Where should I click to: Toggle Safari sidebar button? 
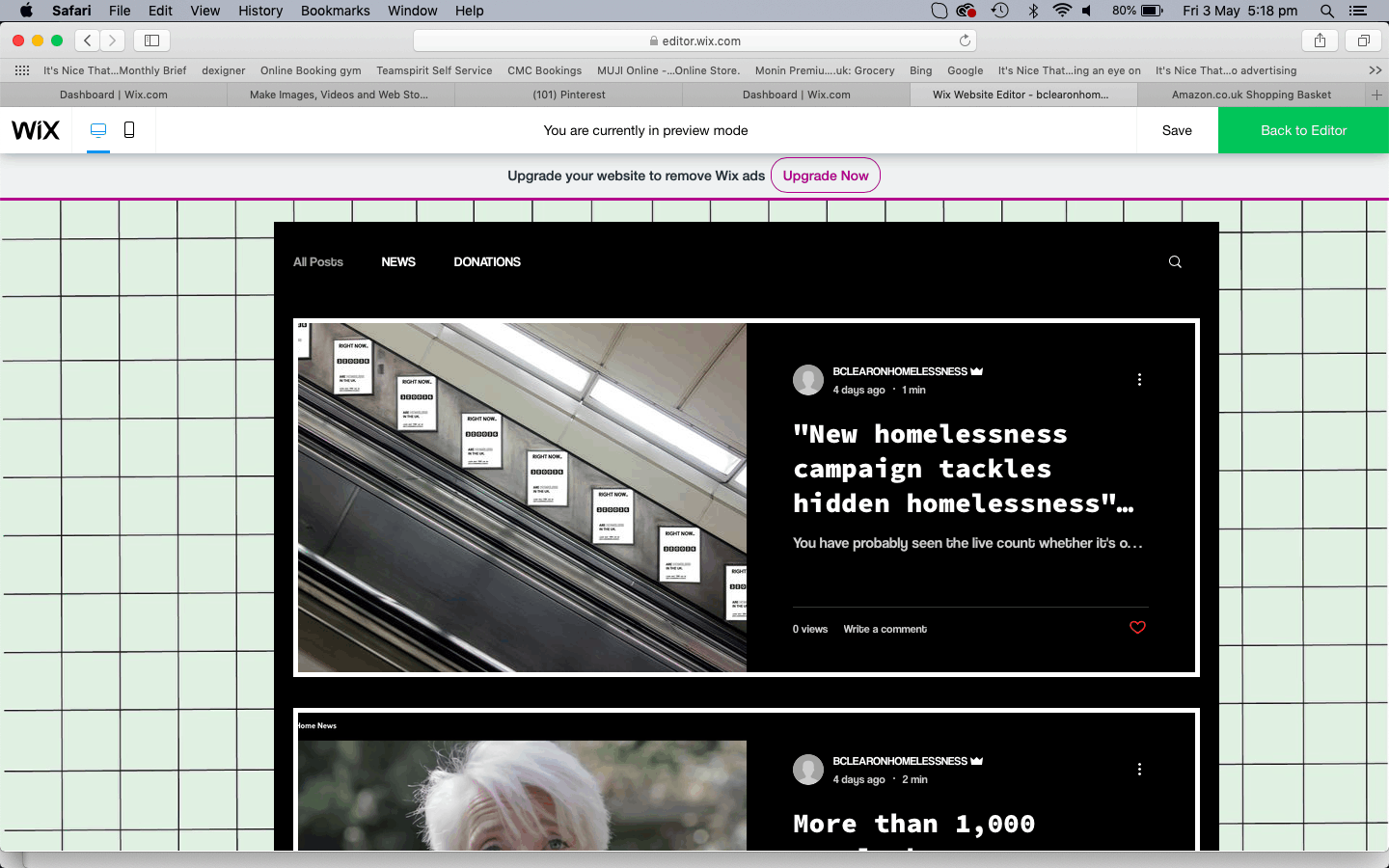(151, 41)
